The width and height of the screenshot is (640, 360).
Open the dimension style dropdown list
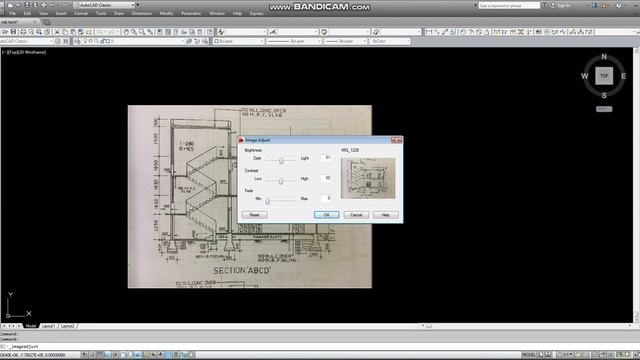[299, 32]
